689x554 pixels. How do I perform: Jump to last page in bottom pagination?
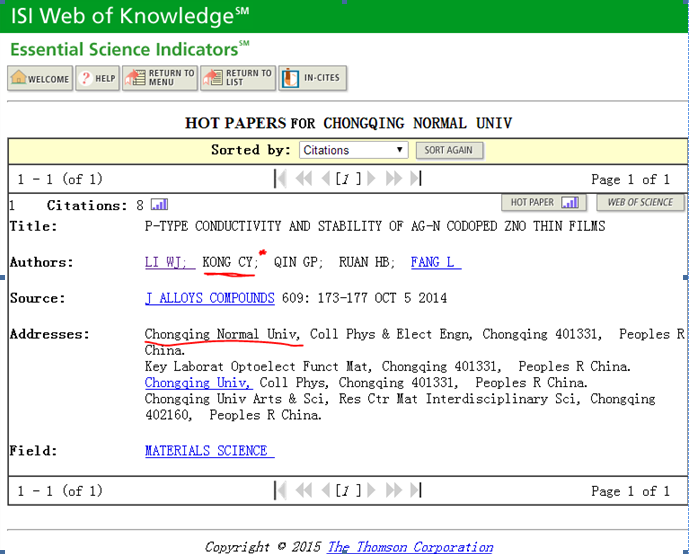415,490
